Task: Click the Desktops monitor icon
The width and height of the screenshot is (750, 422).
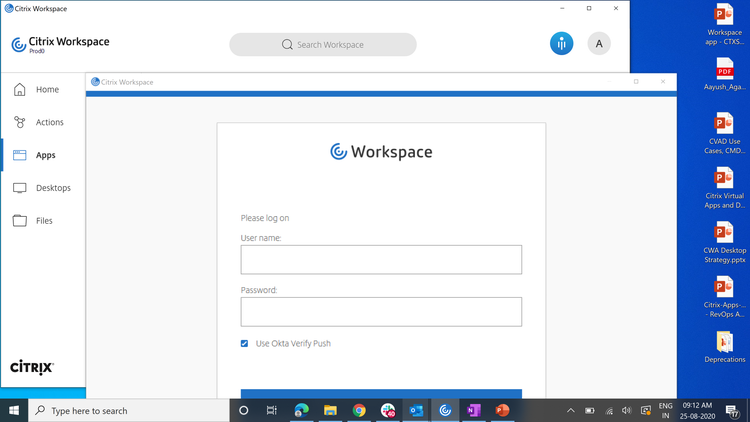Action: (20, 188)
